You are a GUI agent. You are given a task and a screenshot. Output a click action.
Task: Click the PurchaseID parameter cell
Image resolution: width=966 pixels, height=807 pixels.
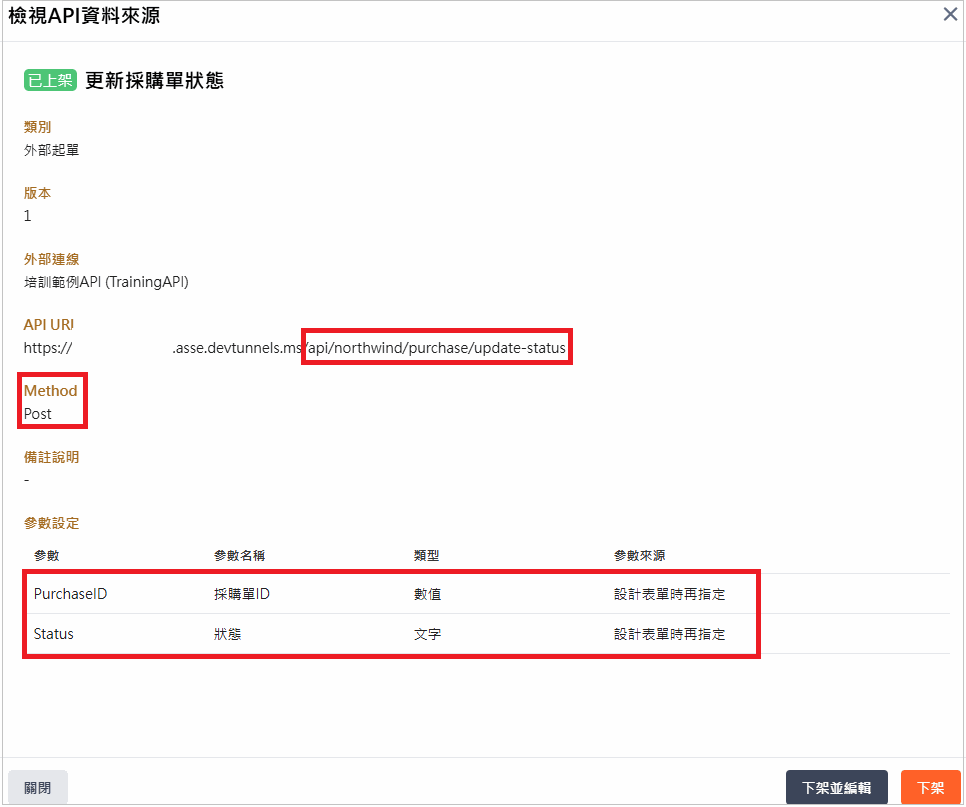pyautogui.click(x=70, y=594)
